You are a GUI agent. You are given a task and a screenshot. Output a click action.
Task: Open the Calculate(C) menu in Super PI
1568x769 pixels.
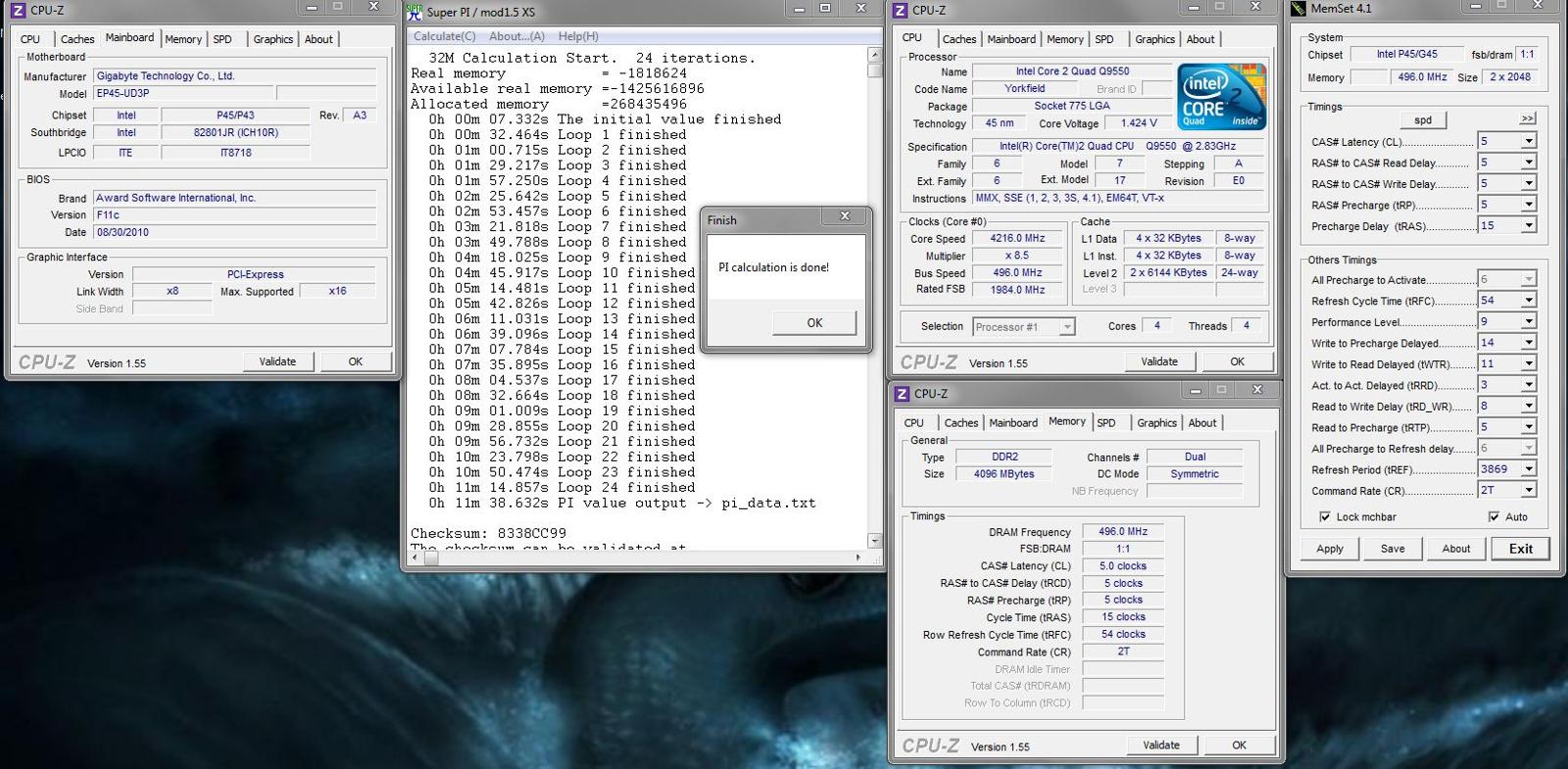click(444, 36)
